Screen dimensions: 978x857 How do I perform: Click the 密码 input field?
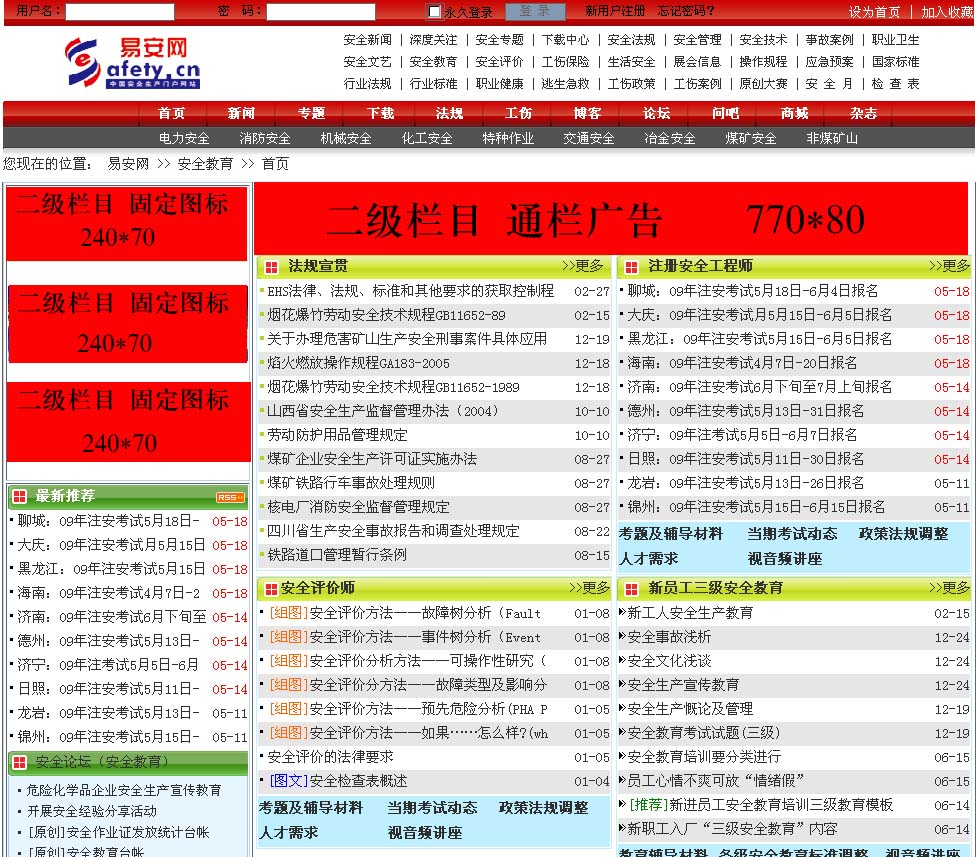[321, 11]
